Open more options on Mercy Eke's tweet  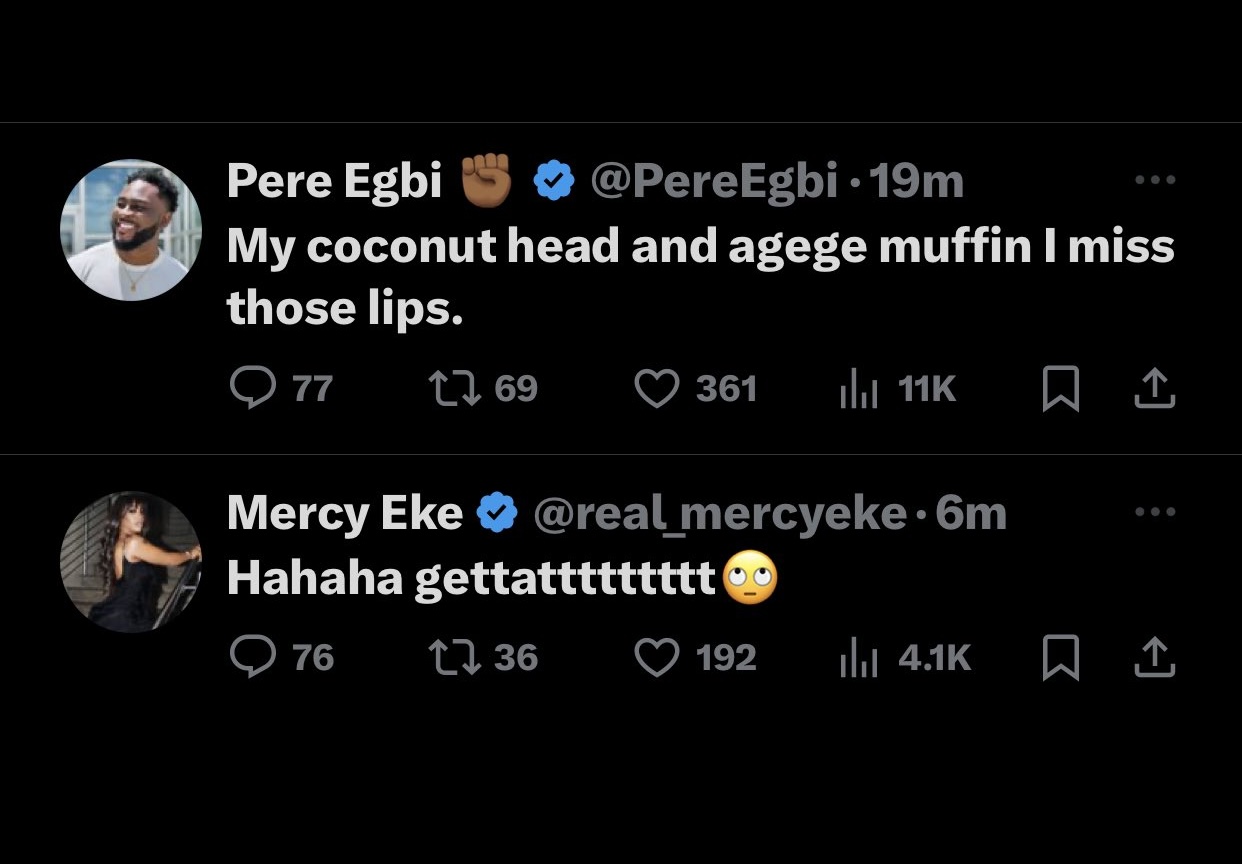tap(1155, 512)
